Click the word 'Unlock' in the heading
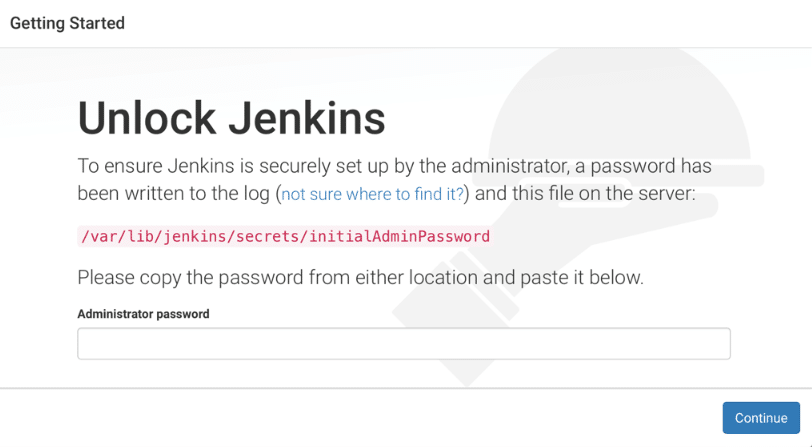Screen dimensions: 812x447 [x=147, y=118]
